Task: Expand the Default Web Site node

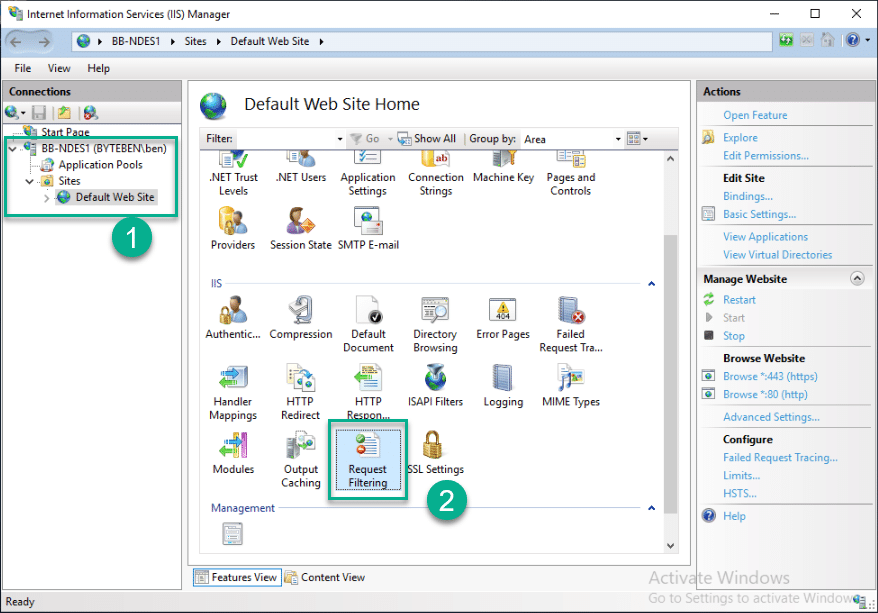Action: pyautogui.click(x=46, y=198)
